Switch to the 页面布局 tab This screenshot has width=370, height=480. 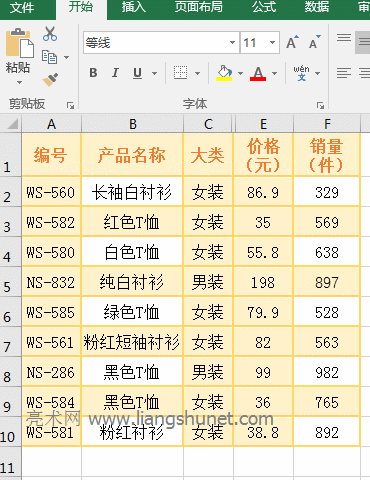click(199, 7)
